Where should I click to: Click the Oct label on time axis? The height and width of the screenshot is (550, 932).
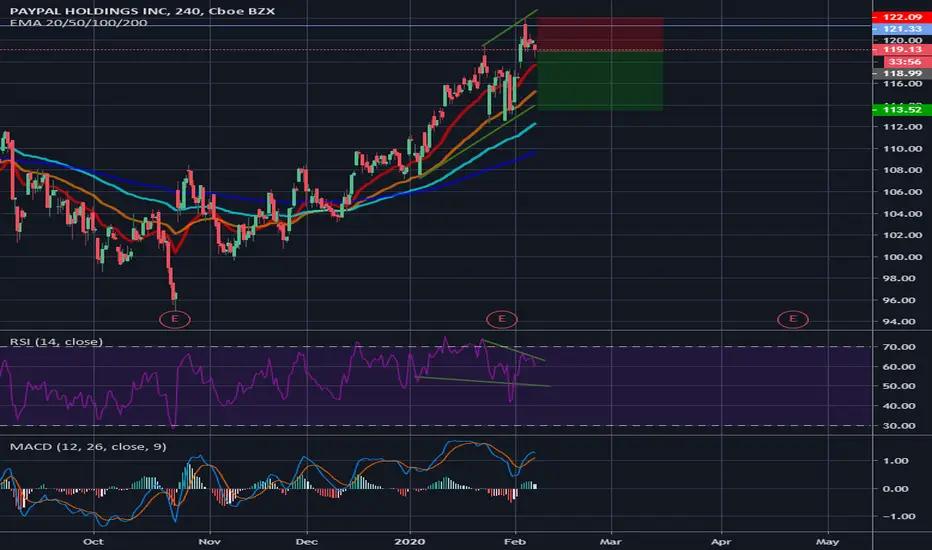93,542
